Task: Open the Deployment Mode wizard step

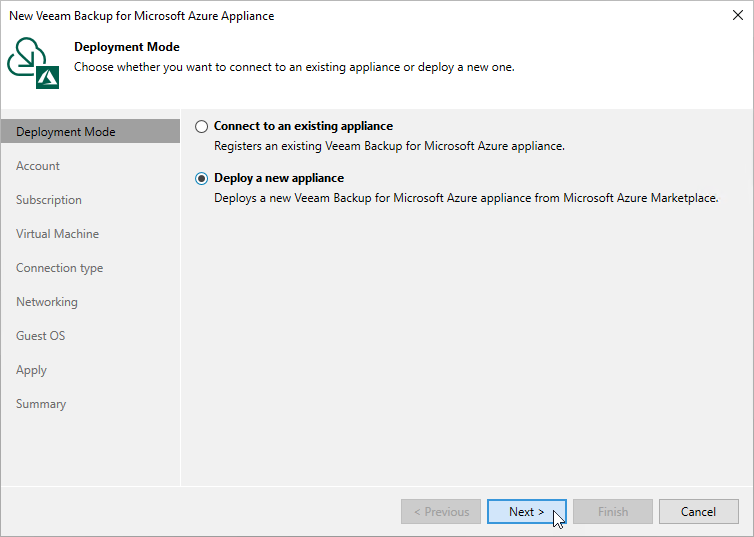Action: click(90, 132)
